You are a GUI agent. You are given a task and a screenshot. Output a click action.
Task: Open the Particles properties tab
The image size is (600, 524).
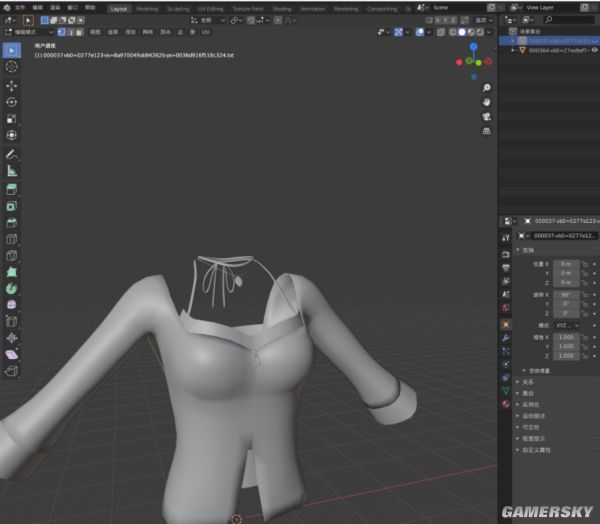pyautogui.click(x=506, y=351)
